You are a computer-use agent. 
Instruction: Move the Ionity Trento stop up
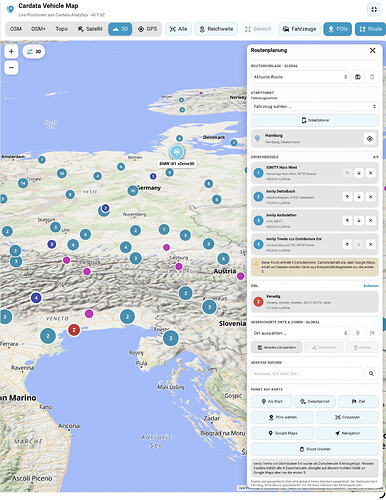point(347,244)
